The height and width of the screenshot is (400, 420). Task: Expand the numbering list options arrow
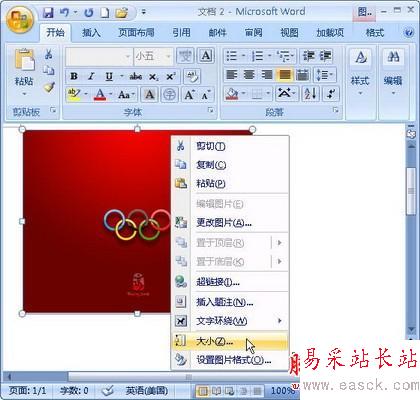[x=270, y=56]
